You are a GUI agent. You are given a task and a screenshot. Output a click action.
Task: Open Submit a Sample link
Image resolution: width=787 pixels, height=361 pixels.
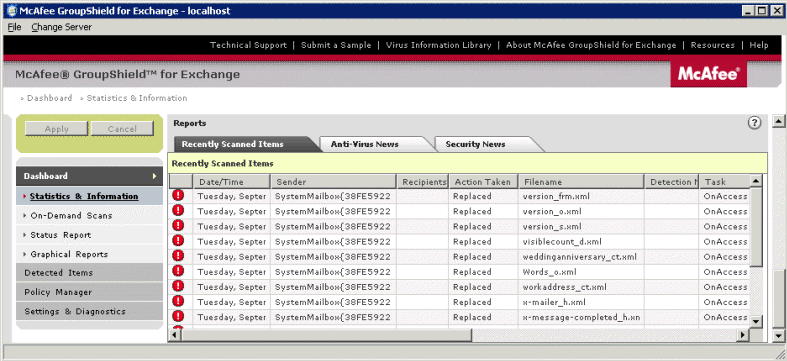point(336,45)
